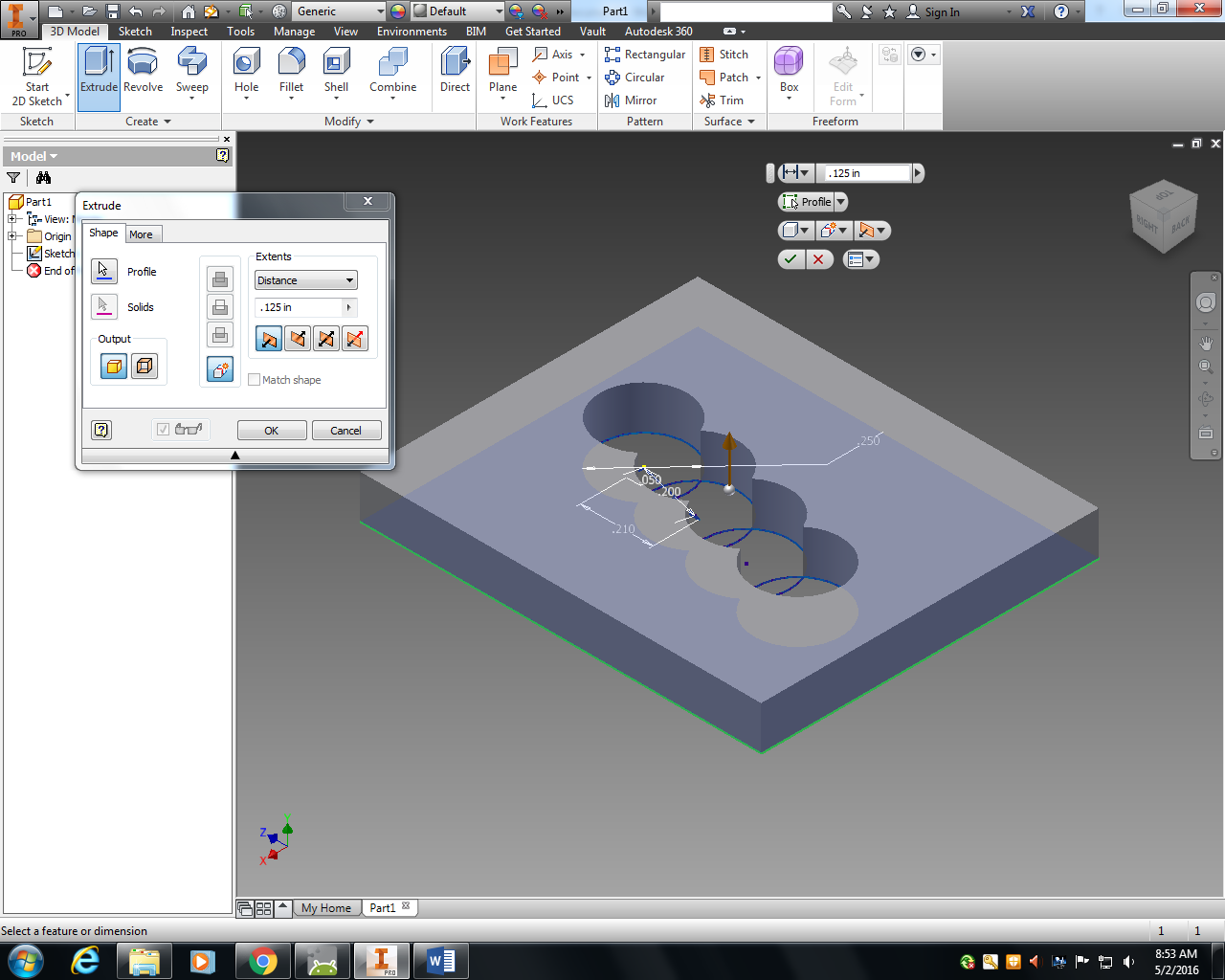Set Intersect operation in Extrude dialog
Screen dimensions: 1225x980
[x=220, y=335]
